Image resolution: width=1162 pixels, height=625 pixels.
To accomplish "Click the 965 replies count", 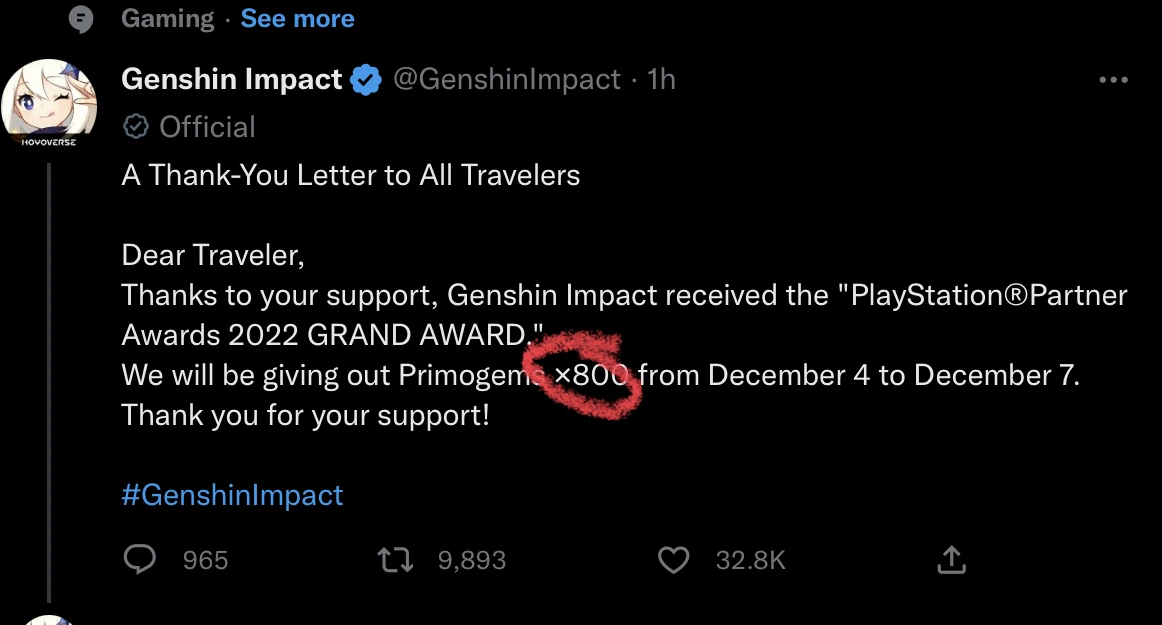I will (x=205, y=561).
